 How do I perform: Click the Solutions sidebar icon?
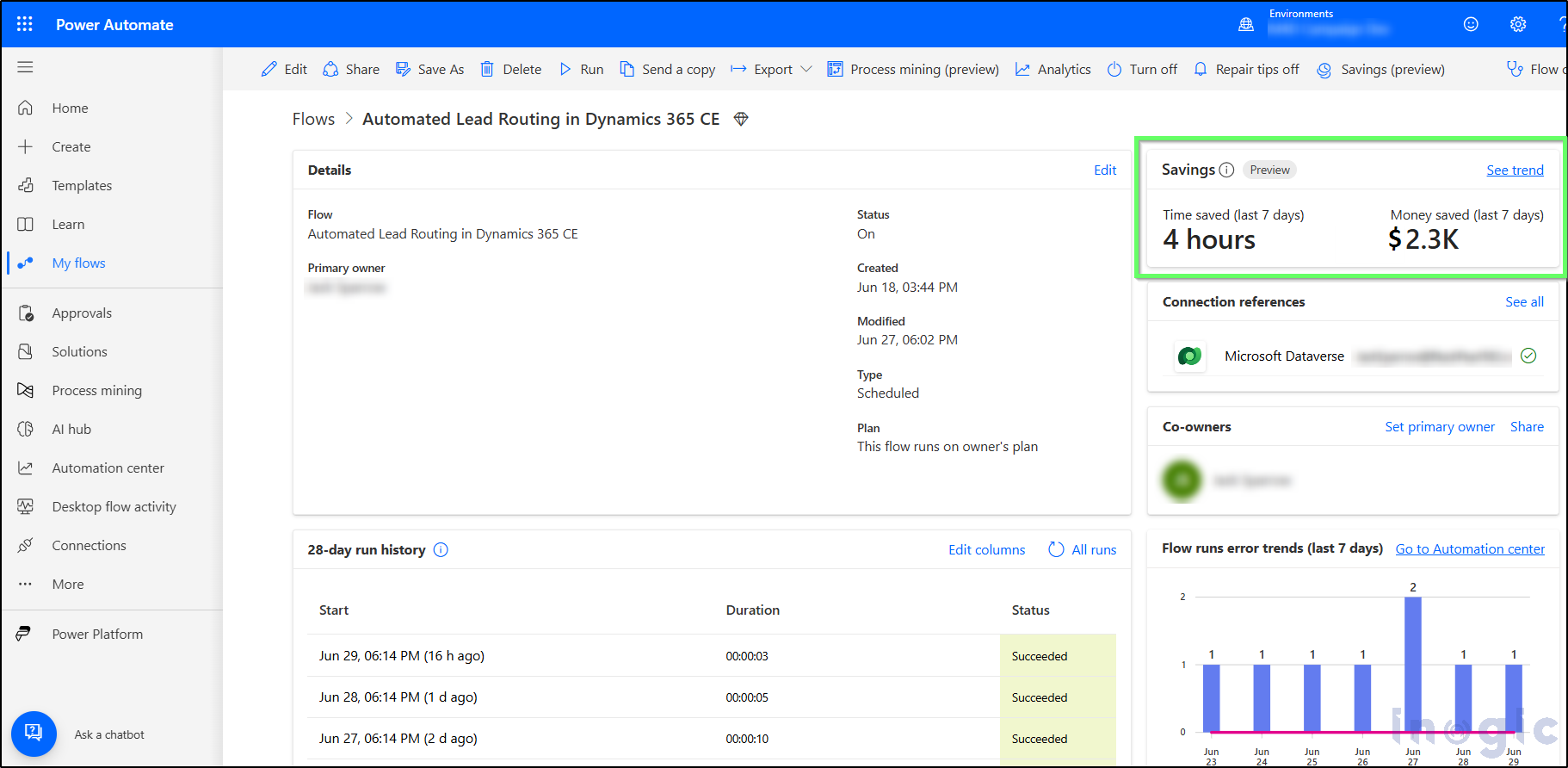tap(26, 351)
